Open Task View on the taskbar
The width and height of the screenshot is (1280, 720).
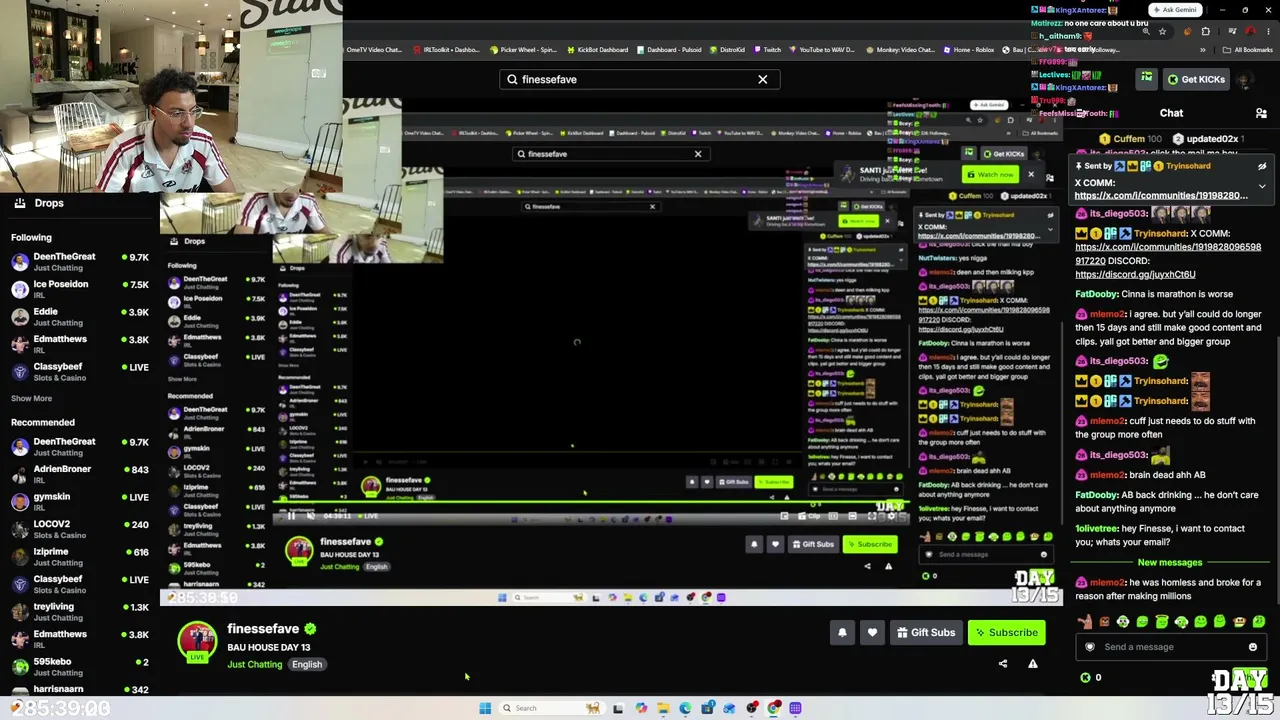click(x=618, y=708)
